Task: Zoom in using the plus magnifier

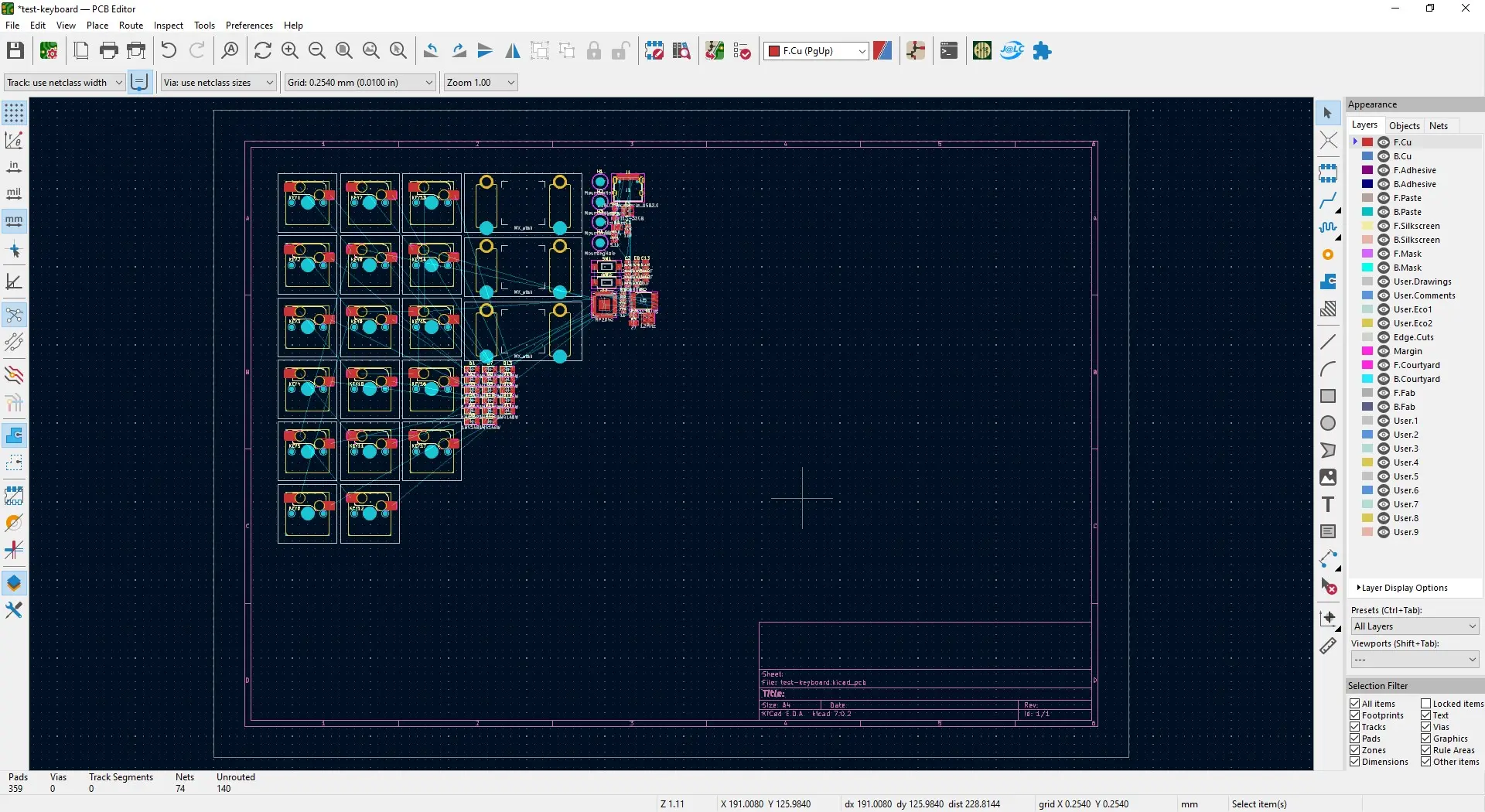Action: [x=290, y=51]
